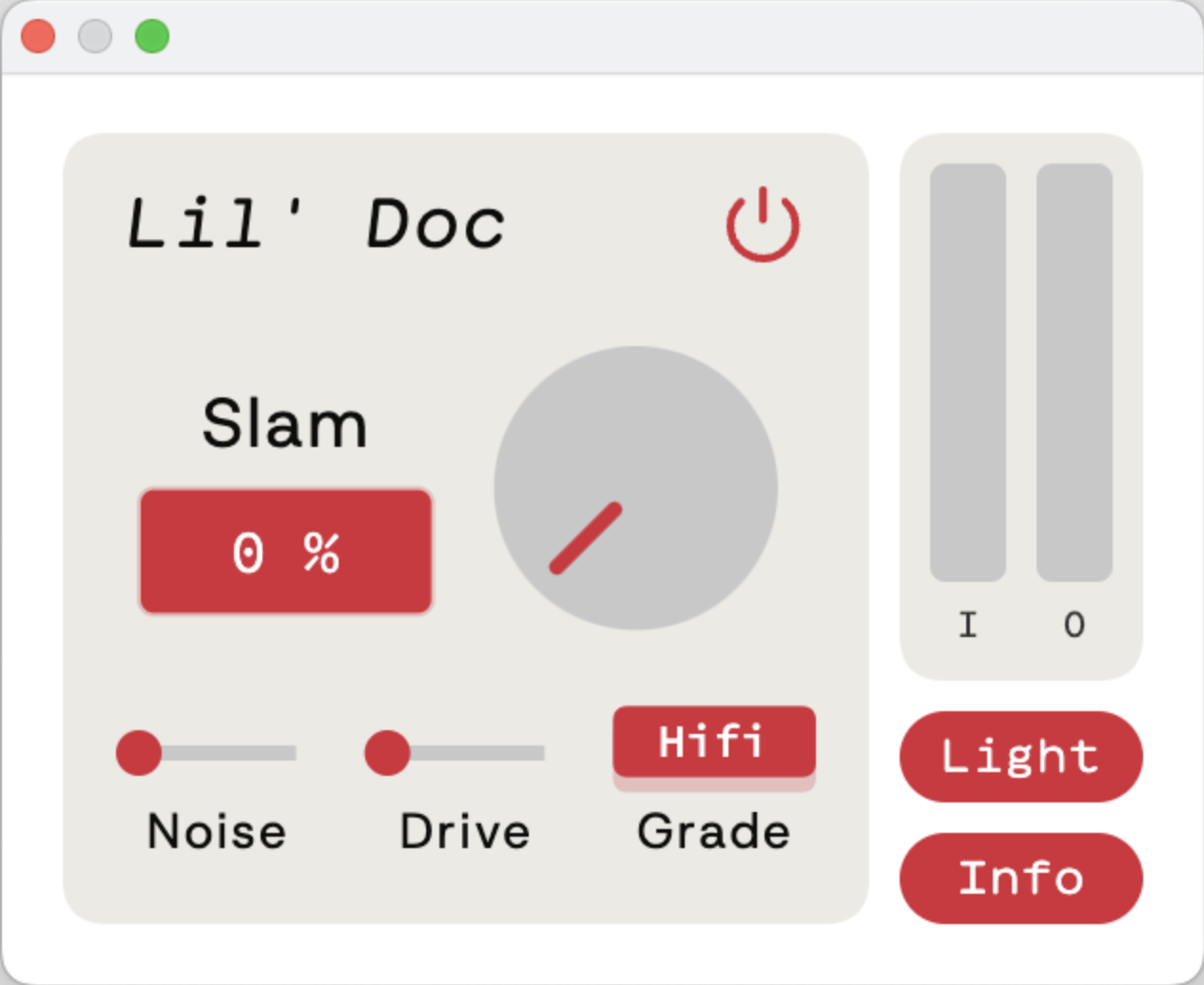Click the O meter label
The image size is (1204, 985).
1074,625
